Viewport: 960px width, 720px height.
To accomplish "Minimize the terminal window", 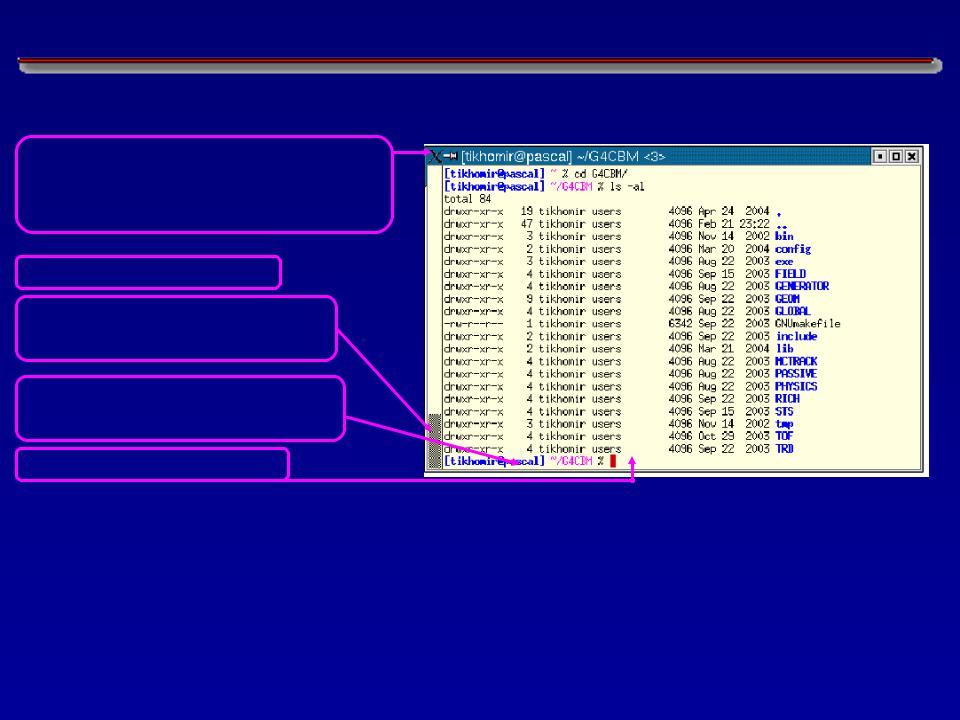I will [x=880, y=157].
